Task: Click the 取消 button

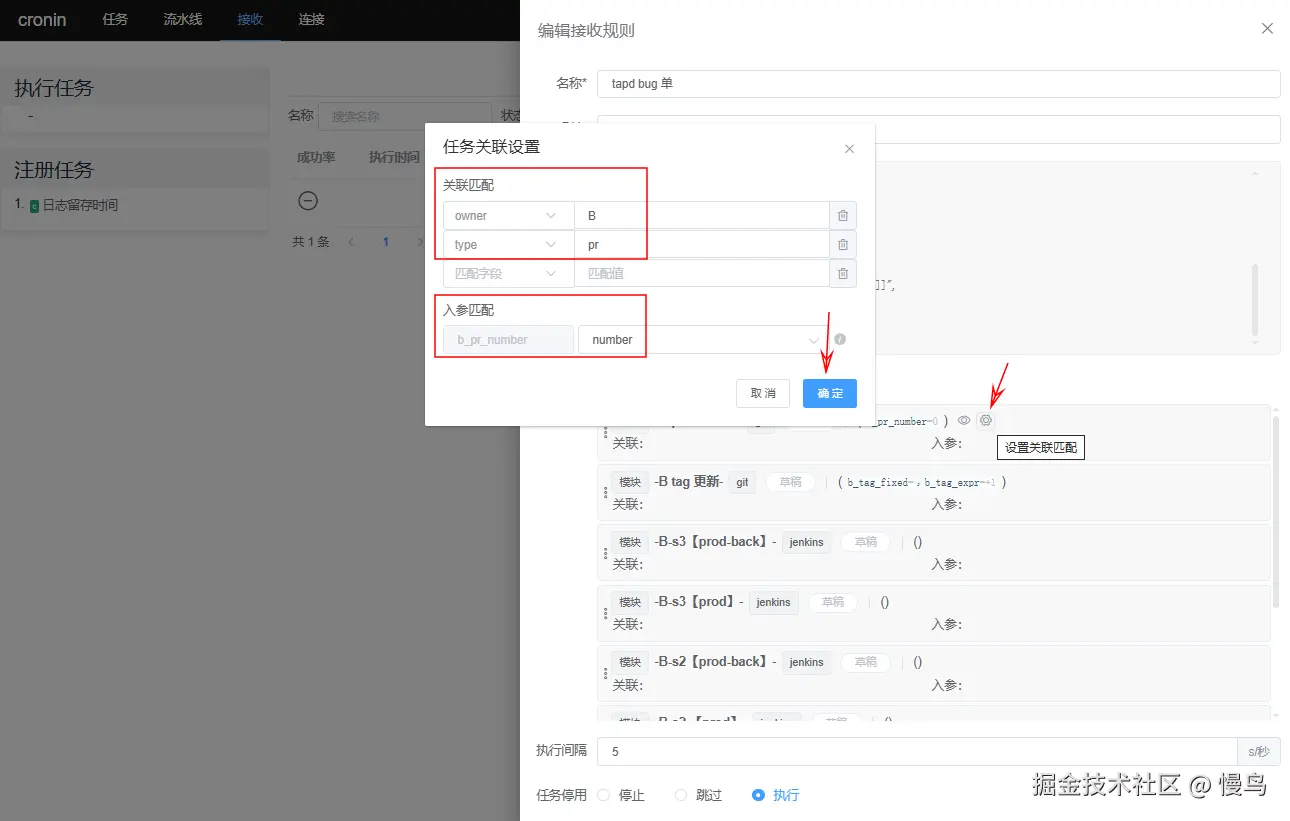Action: pos(763,393)
